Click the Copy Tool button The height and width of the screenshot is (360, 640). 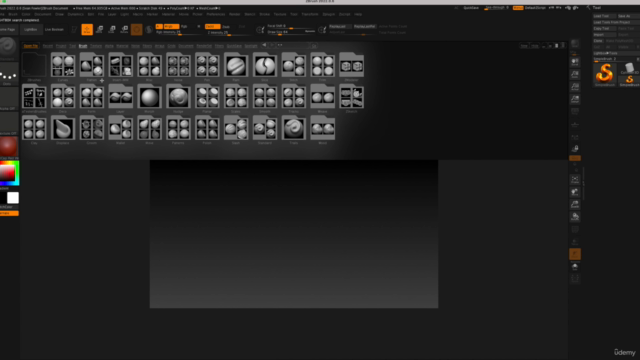[x=604, y=29]
